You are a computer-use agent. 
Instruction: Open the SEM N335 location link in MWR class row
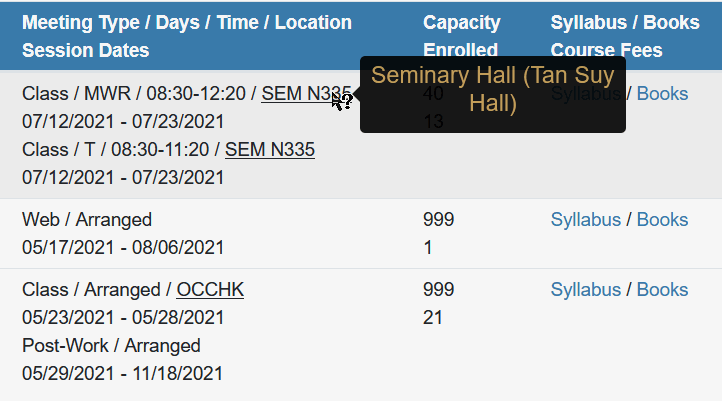306,94
